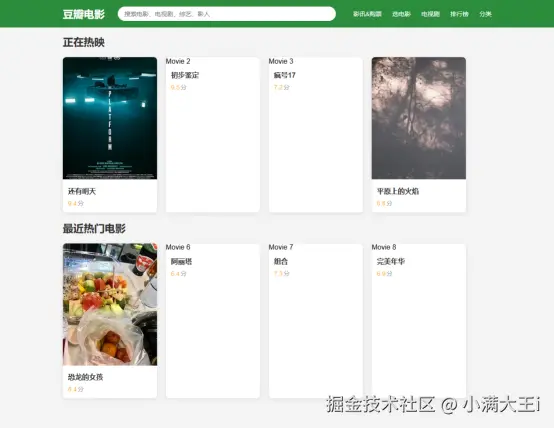Click the Movie 2 broken image placeholder

178,61
